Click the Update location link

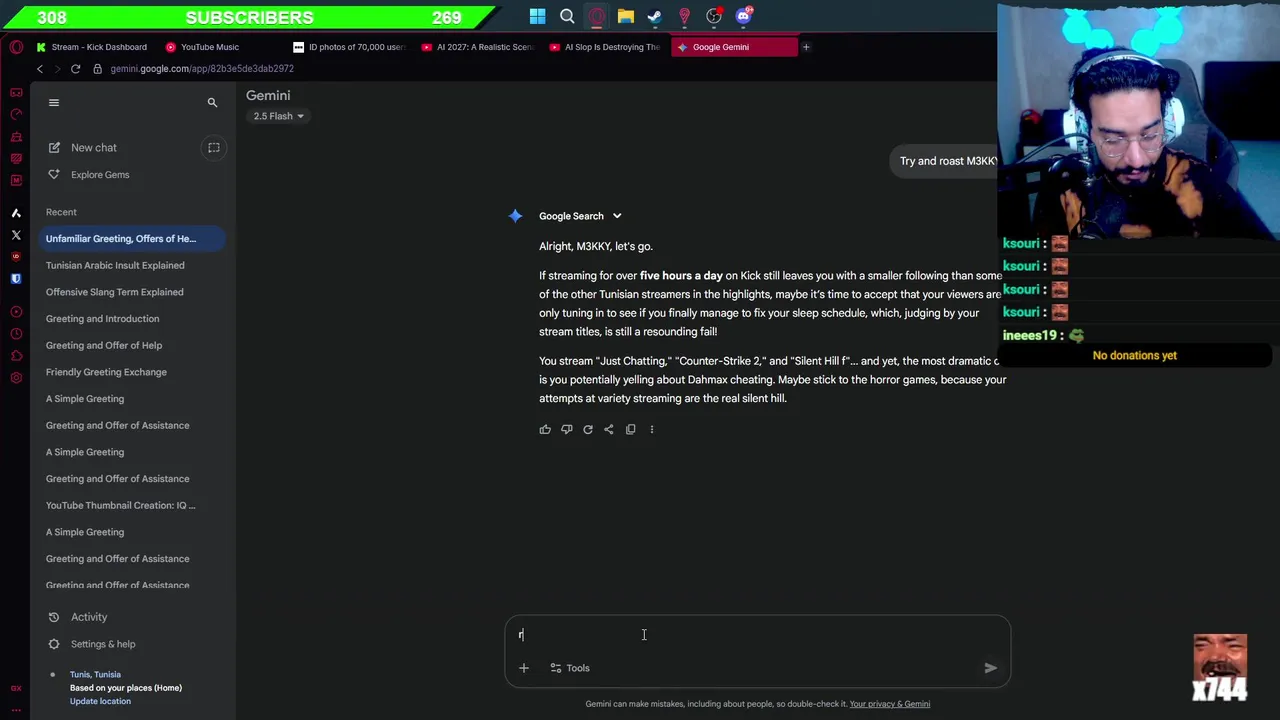point(100,702)
